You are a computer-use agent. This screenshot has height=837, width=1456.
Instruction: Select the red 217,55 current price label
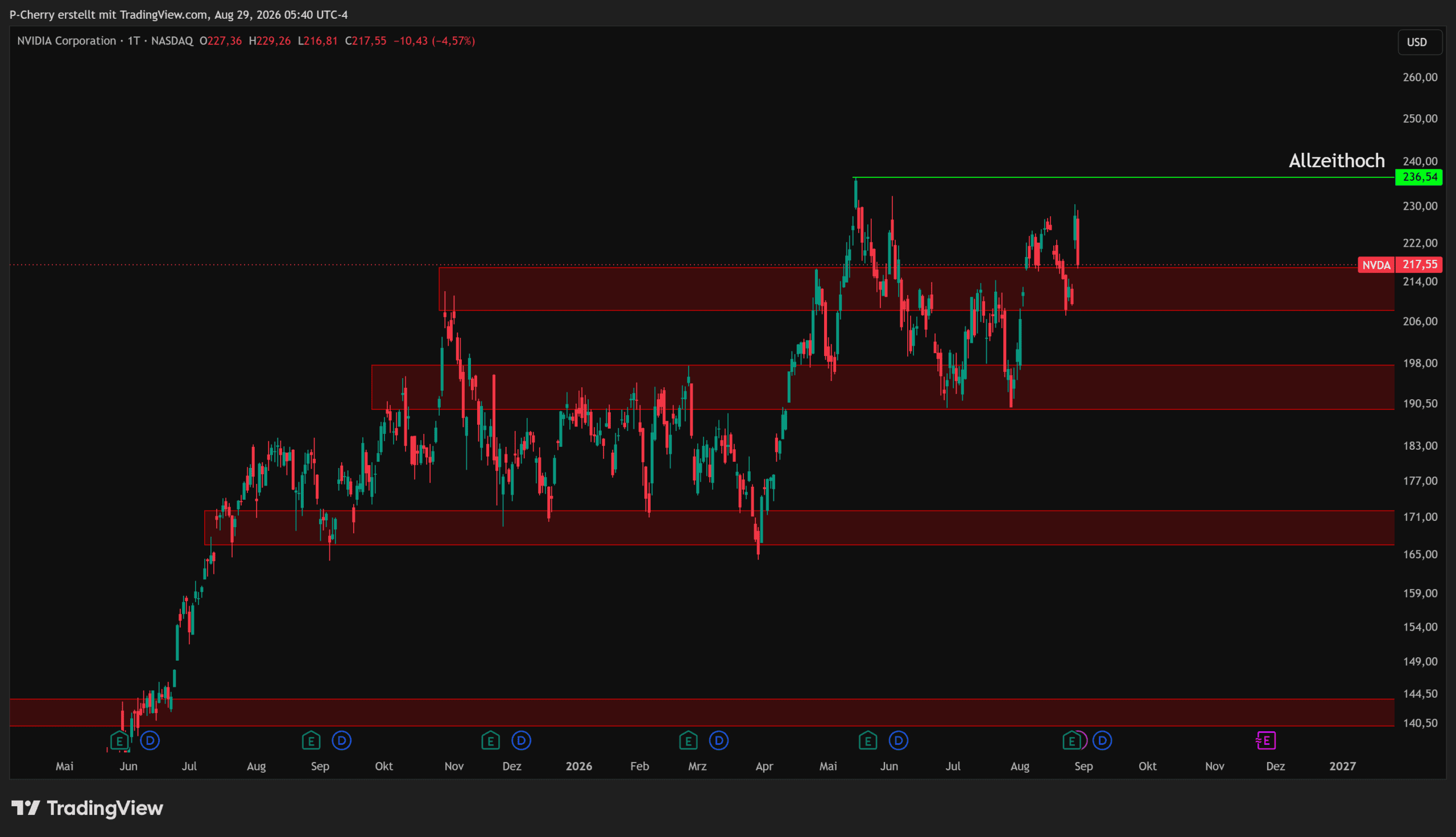(x=1420, y=264)
